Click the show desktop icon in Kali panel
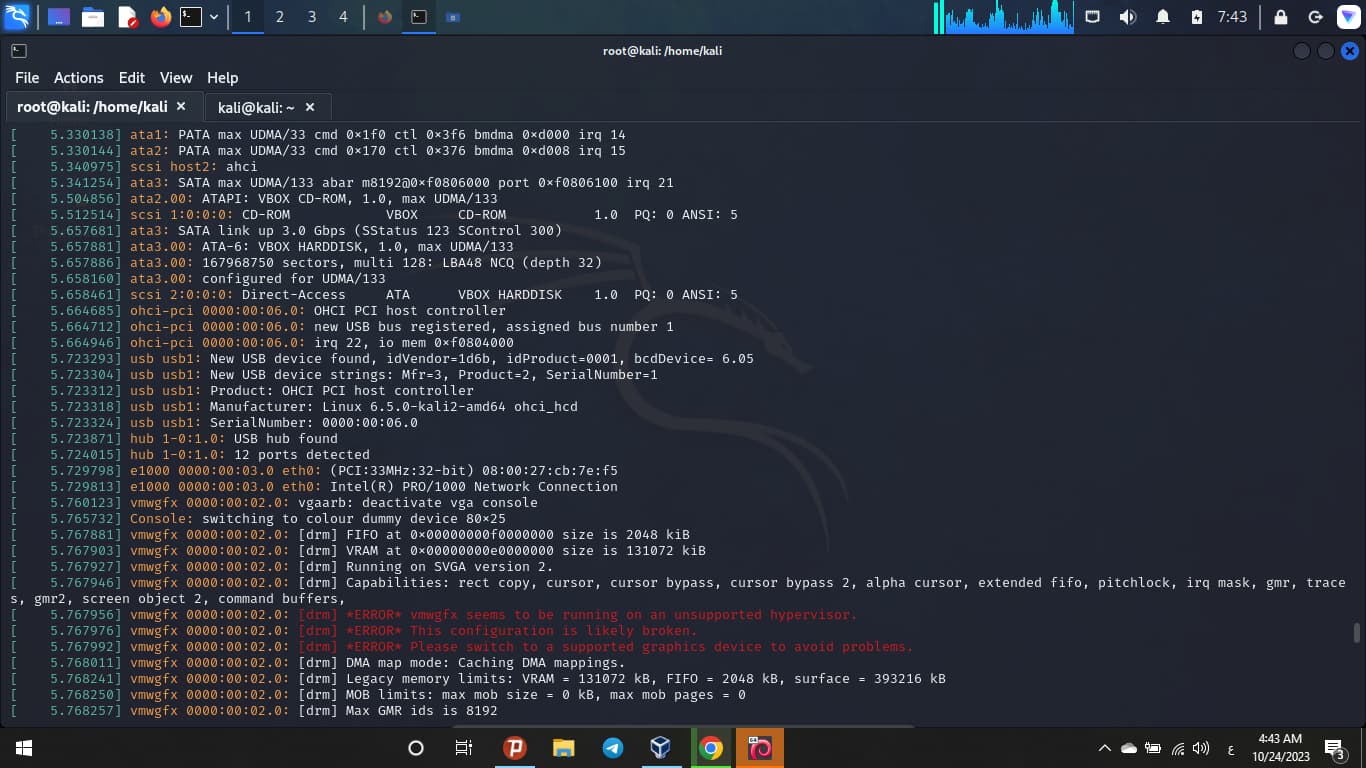Screen dimensions: 1366x768 (x=59, y=17)
